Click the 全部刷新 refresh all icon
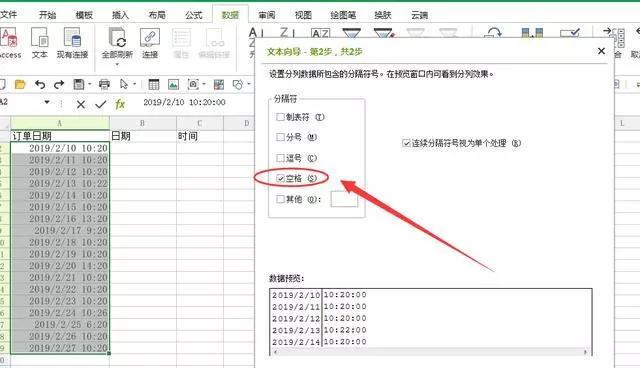 tap(118, 38)
